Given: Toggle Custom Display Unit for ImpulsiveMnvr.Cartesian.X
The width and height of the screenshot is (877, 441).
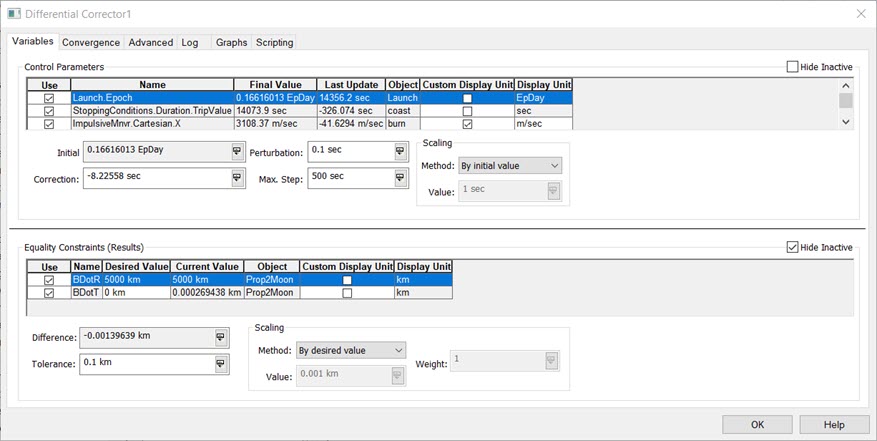Looking at the screenshot, I should (467, 123).
